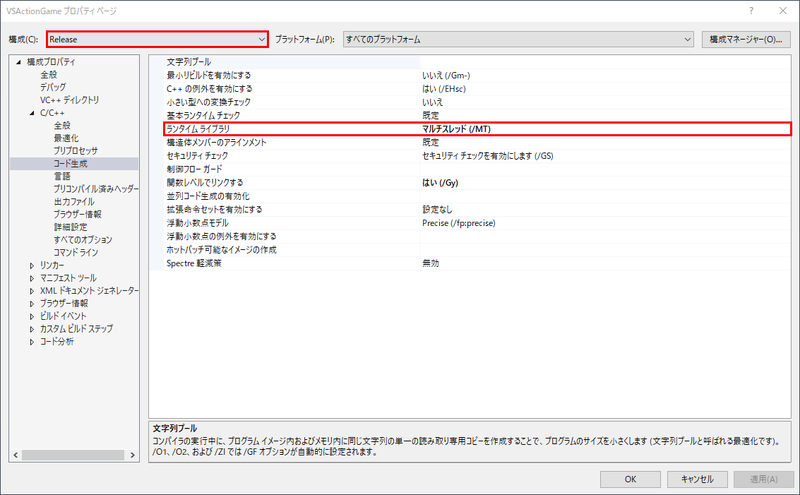Collapse the 構成プロパティ tree node
The height and width of the screenshot is (495, 800).
point(19,62)
